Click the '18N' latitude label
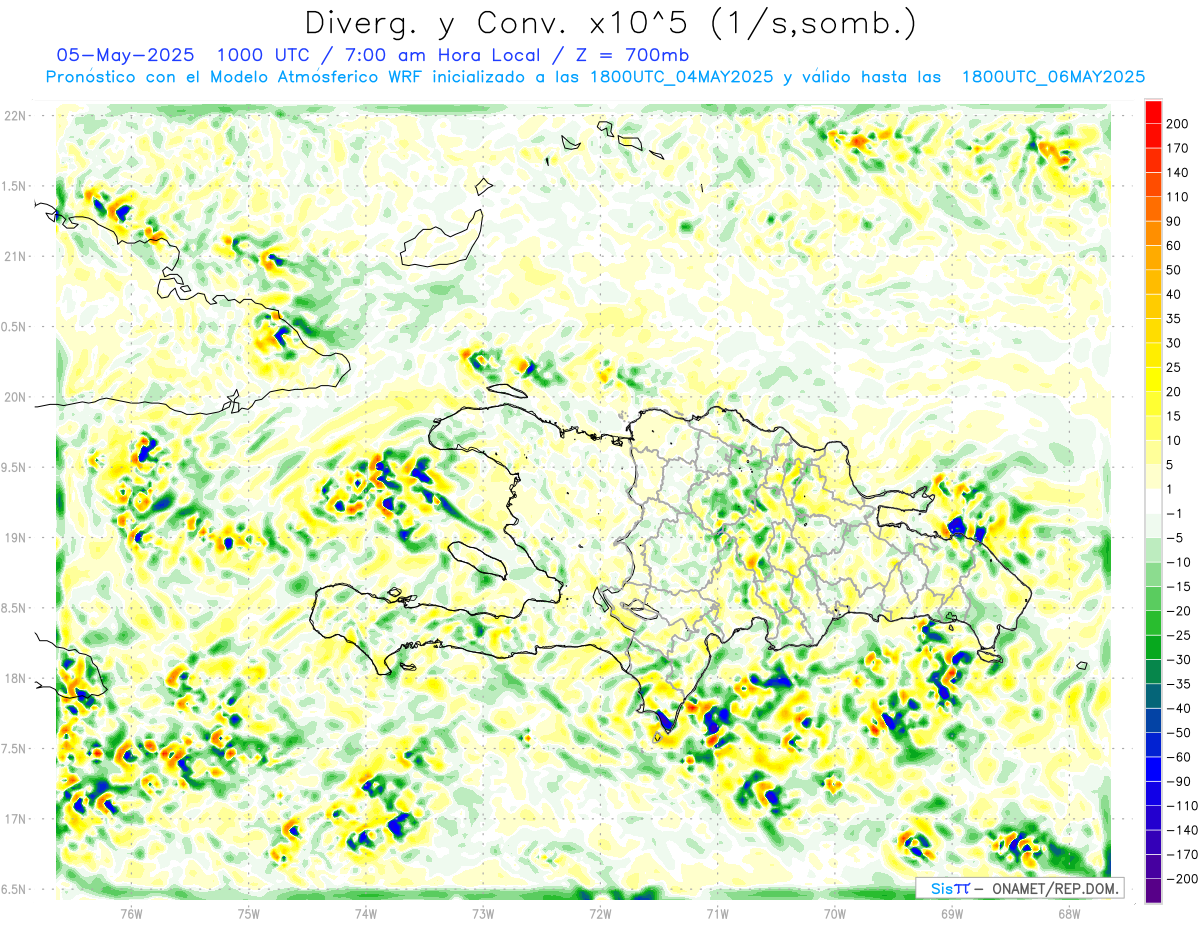The height and width of the screenshot is (927, 1200). coord(15,679)
